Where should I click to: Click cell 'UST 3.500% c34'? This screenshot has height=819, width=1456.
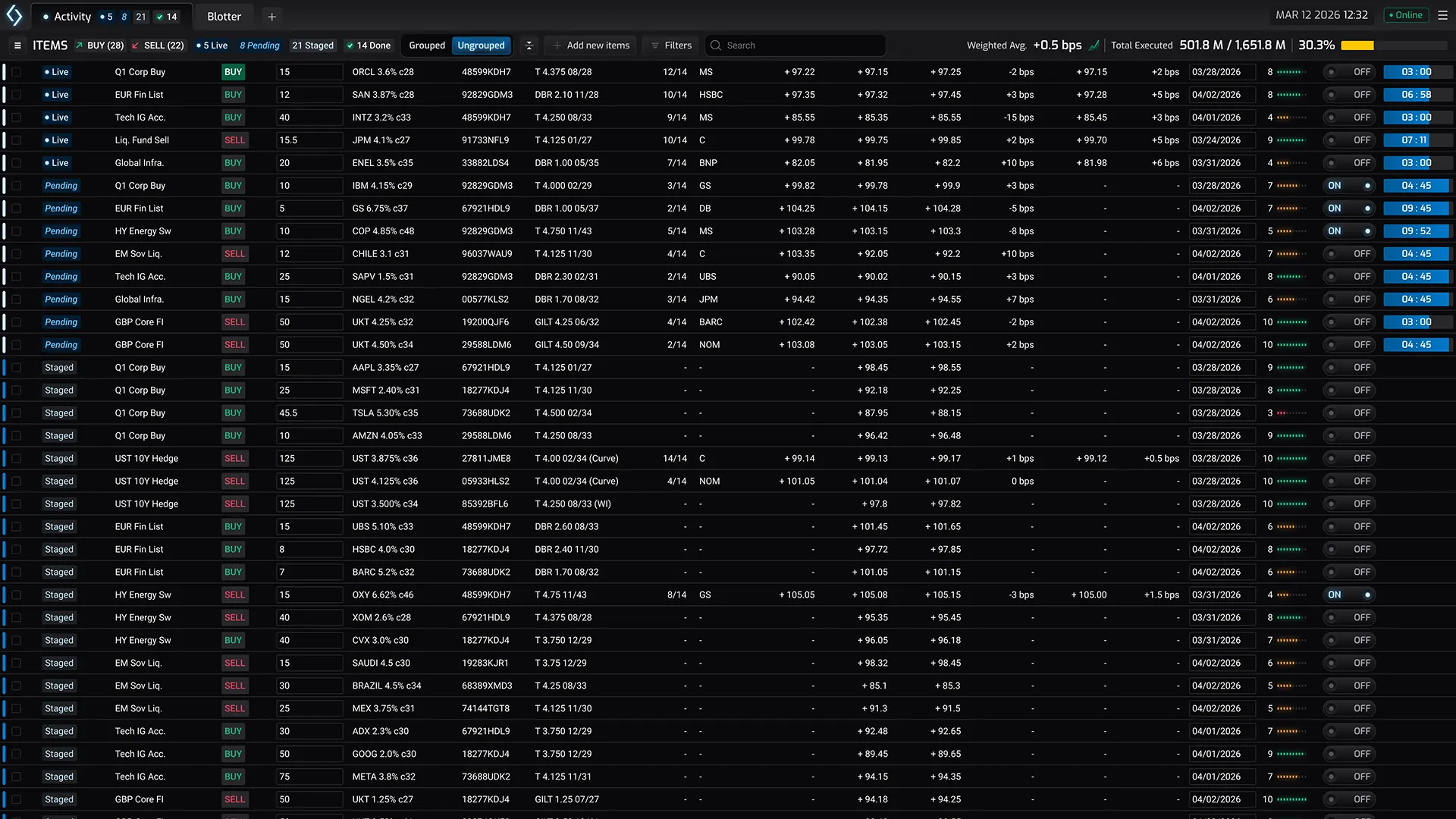tap(384, 504)
